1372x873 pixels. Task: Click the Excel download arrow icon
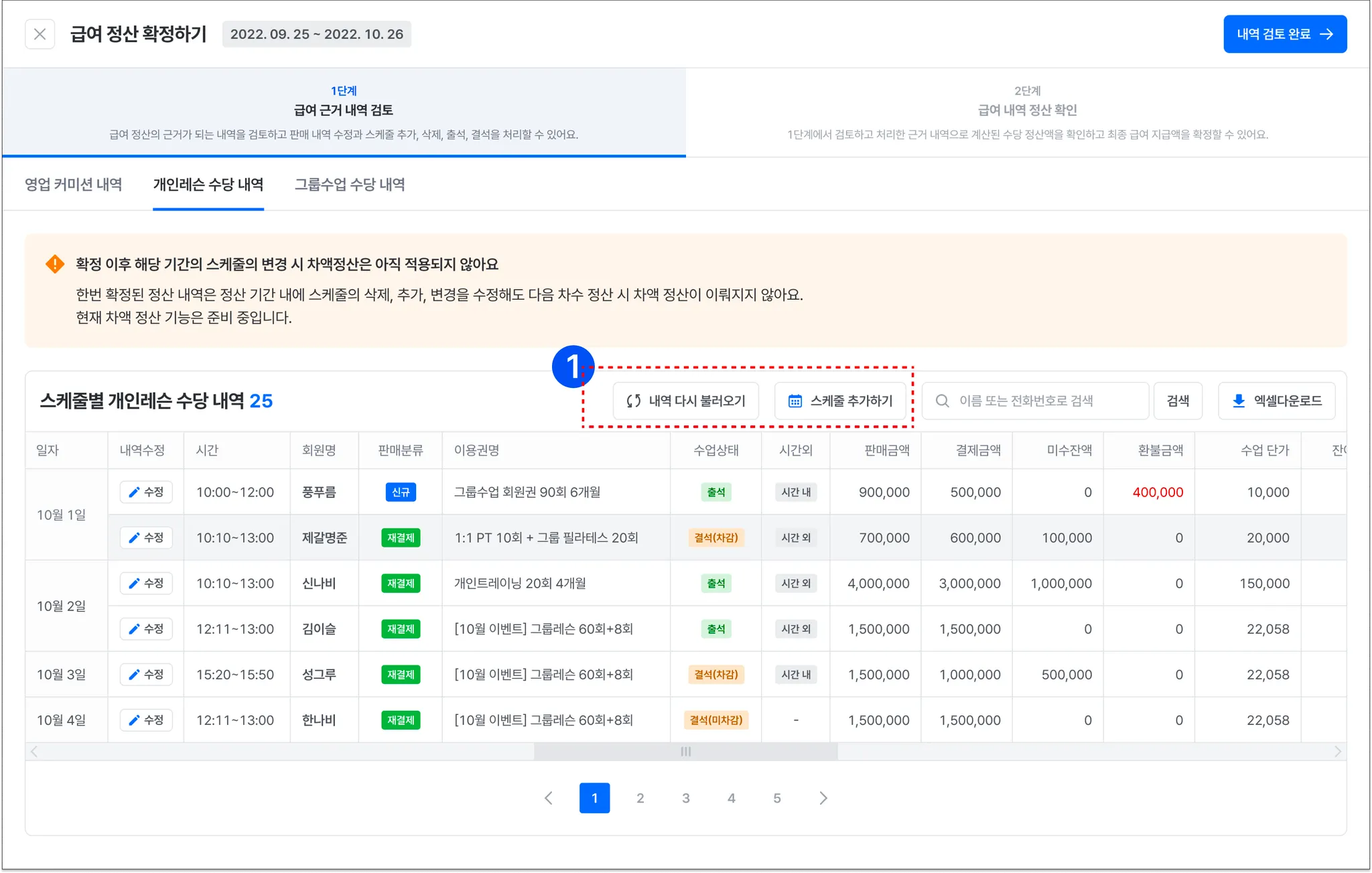click(1239, 401)
